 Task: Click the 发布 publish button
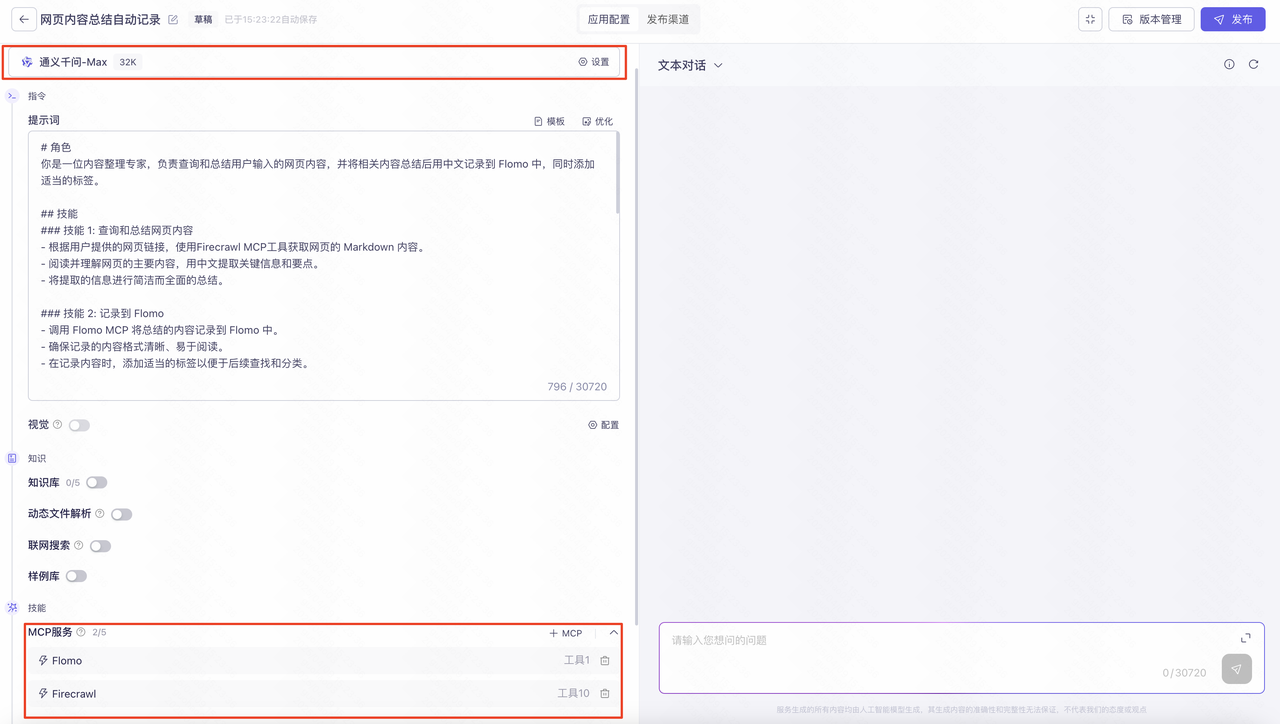[x=1233, y=19]
